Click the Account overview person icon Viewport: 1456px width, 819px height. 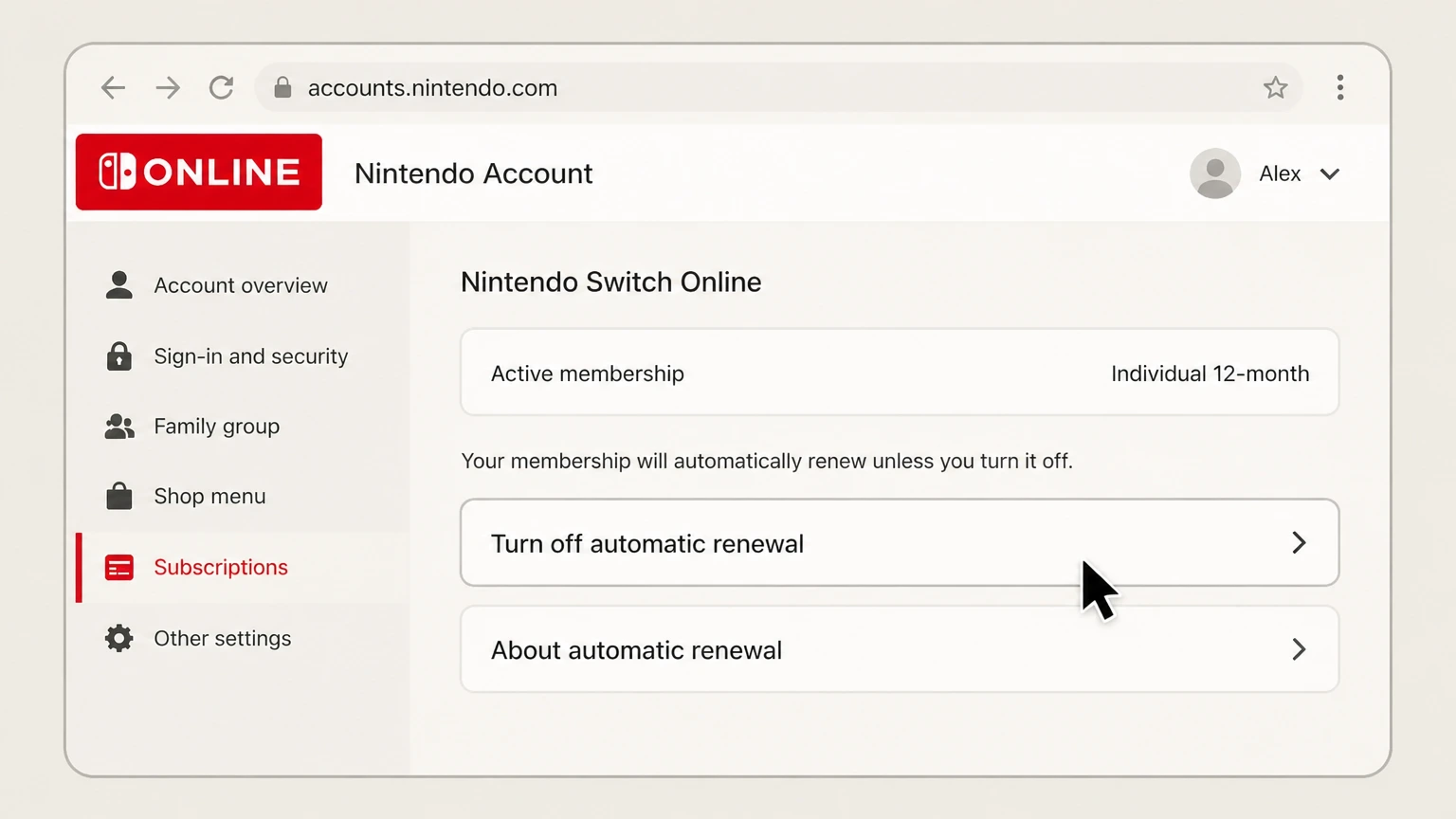pos(119,285)
